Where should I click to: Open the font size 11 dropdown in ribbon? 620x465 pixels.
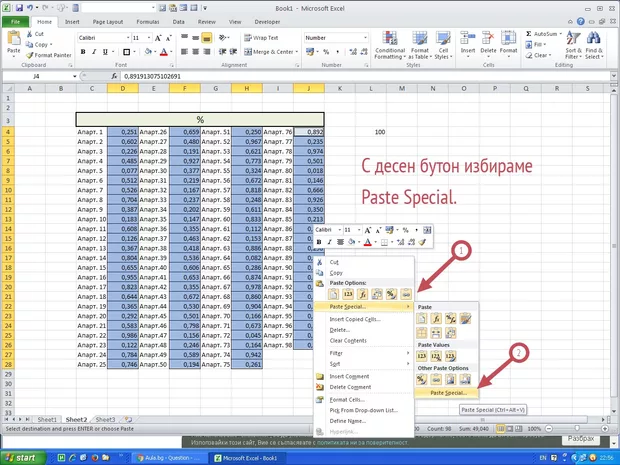[x=149, y=38]
